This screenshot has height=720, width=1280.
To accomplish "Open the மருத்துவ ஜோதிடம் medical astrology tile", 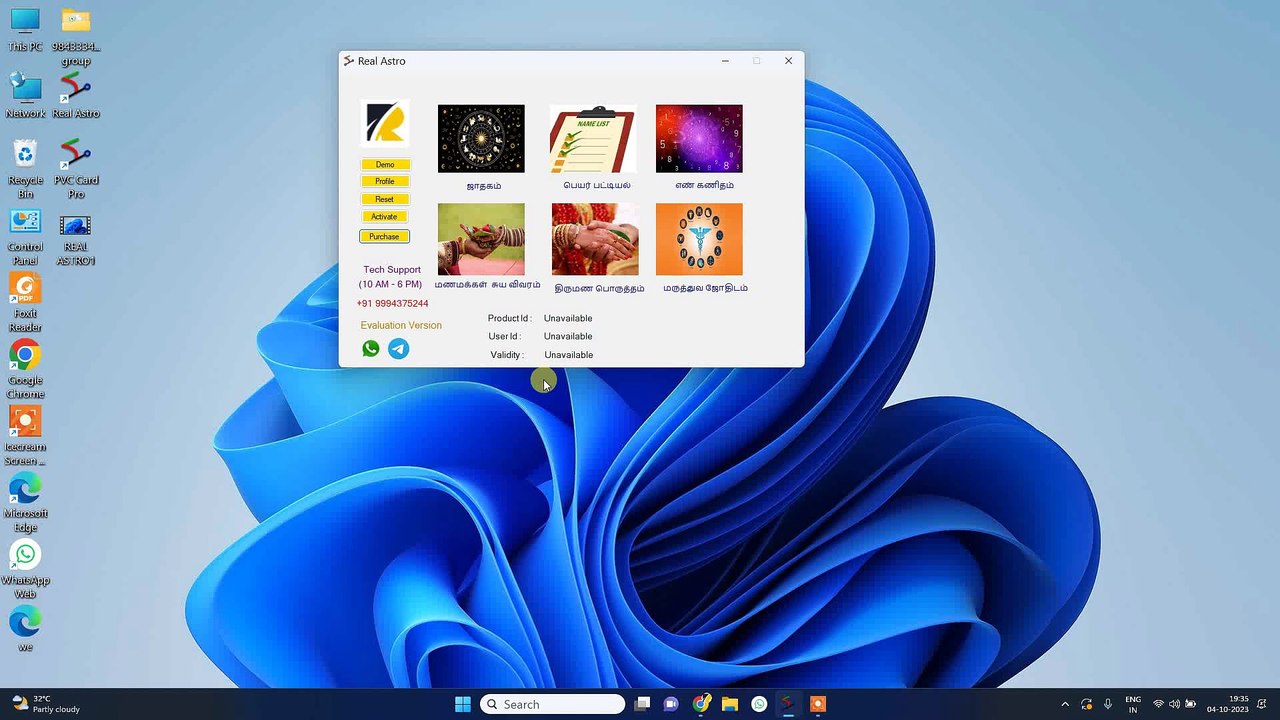I will click(699, 239).
